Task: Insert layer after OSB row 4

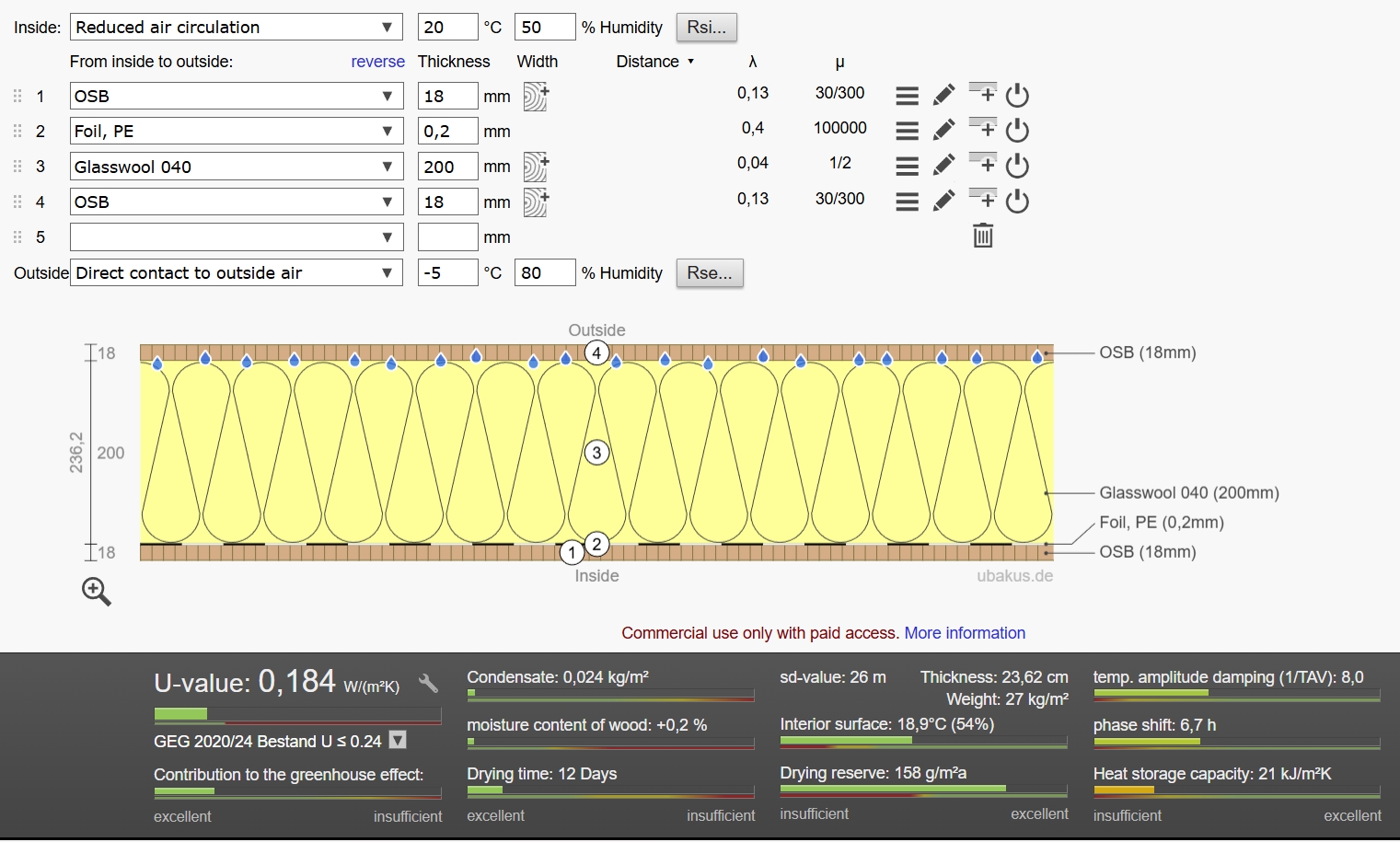Action: (982, 198)
